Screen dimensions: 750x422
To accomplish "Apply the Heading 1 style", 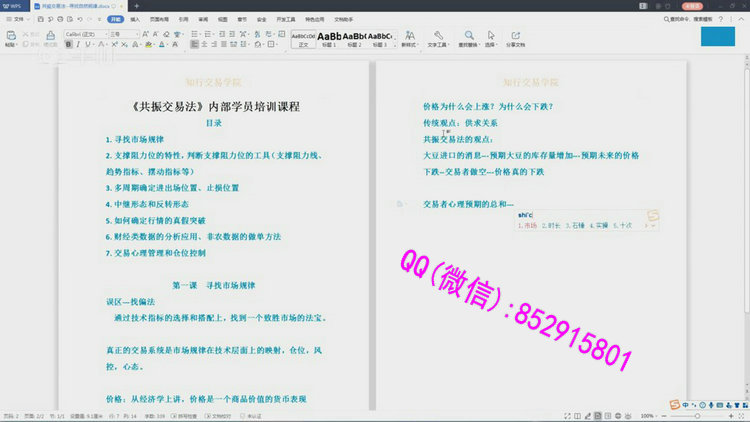I will [329, 38].
